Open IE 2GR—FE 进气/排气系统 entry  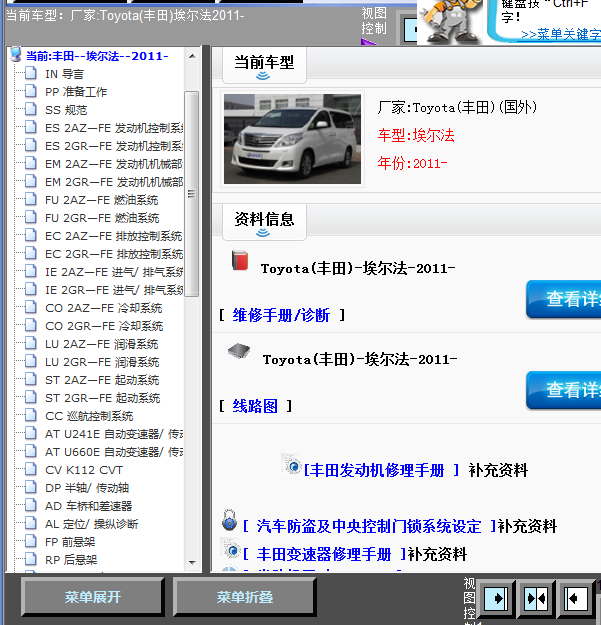[x=114, y=290]
